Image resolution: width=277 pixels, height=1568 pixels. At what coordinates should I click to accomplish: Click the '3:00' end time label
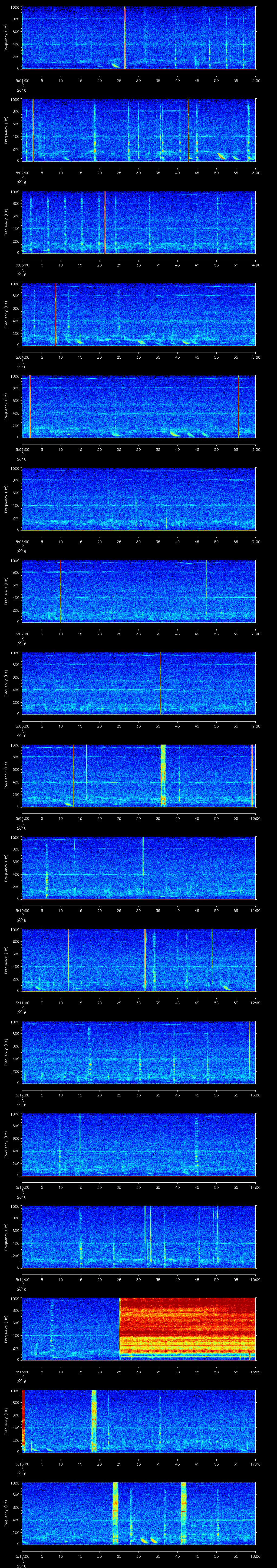point(256,173)
